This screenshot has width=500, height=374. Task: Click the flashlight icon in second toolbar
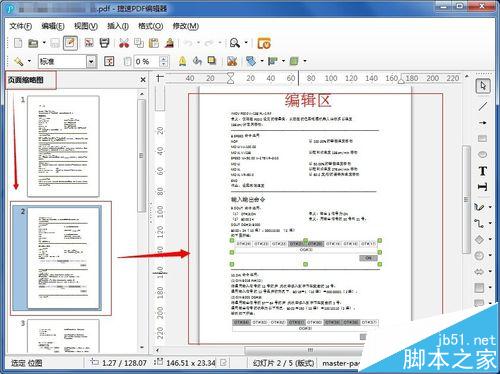pyautogui.click(x=18, y=61)
